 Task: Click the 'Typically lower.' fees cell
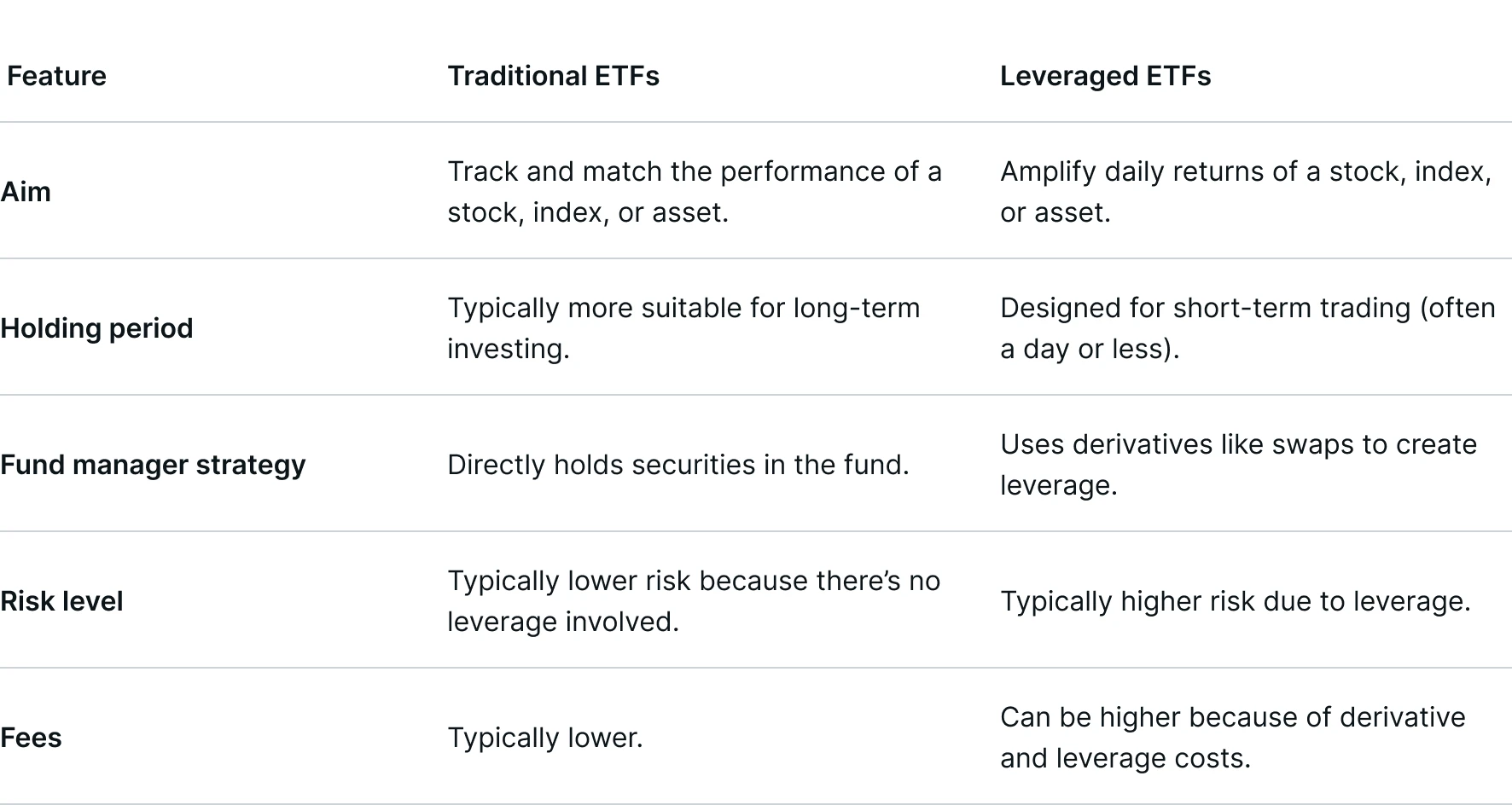tap(545, 738)
